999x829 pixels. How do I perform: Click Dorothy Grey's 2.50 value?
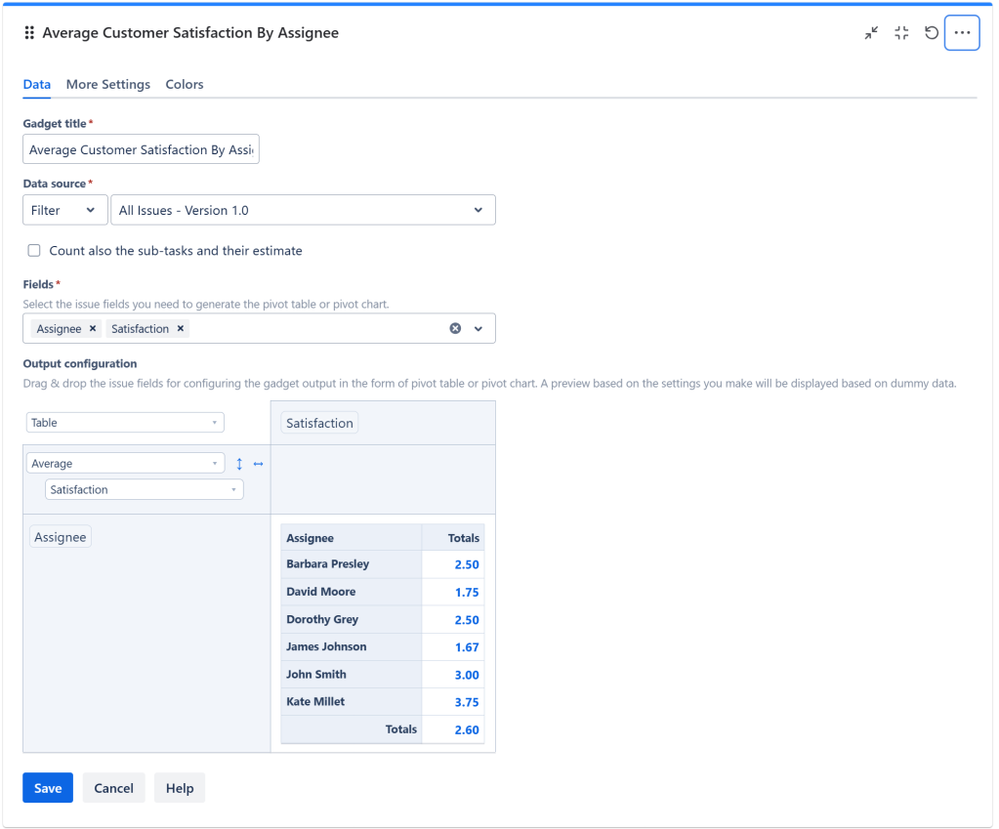466,620
